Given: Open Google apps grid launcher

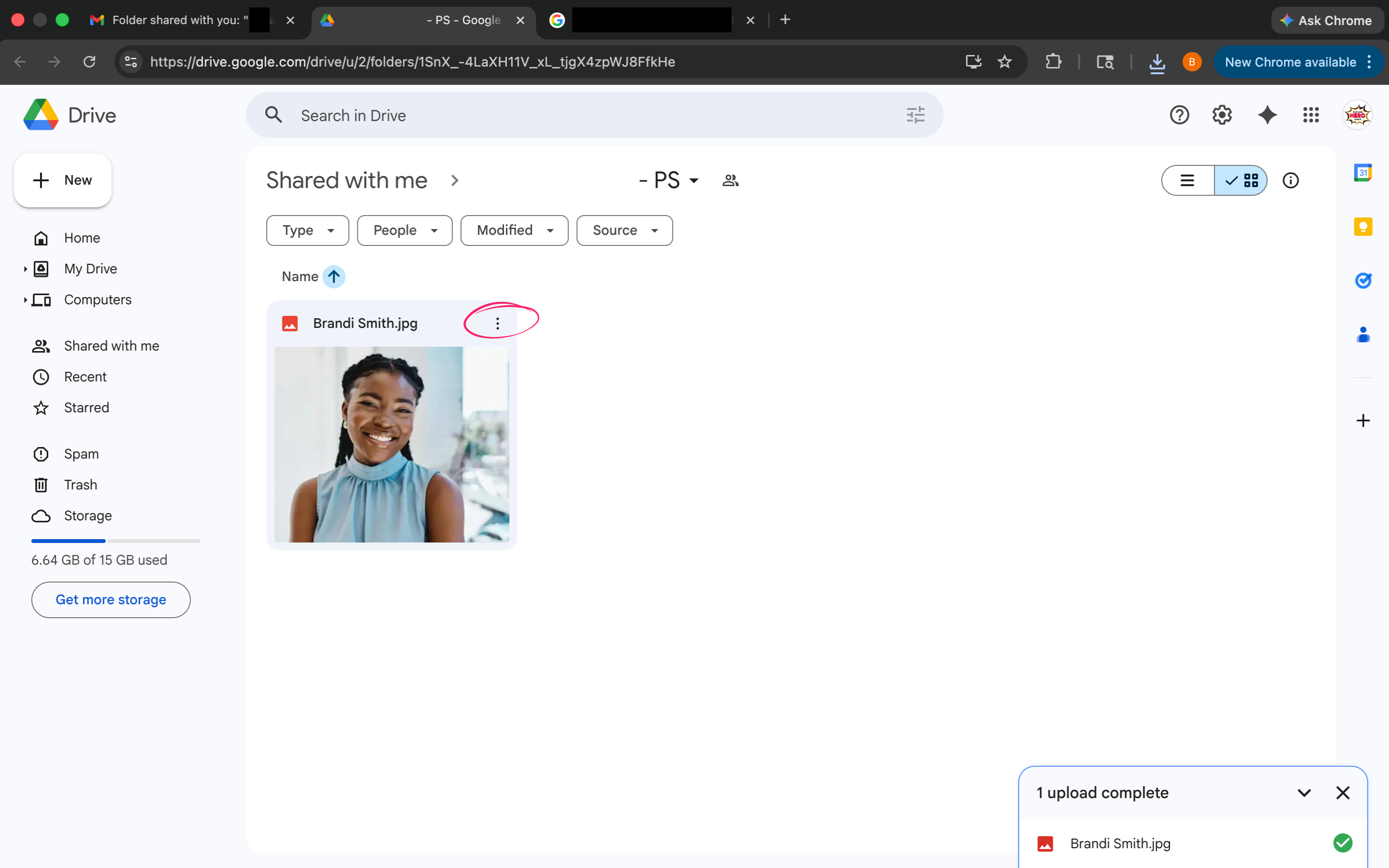Looking at the screenshot, I should coord(1310,115).
